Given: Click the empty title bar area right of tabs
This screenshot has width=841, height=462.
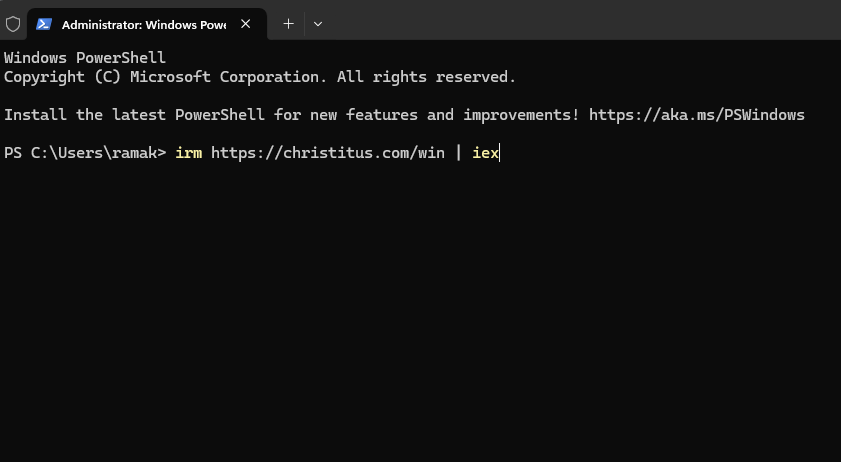Looking at the screenshot, I should tap(580, 24).
